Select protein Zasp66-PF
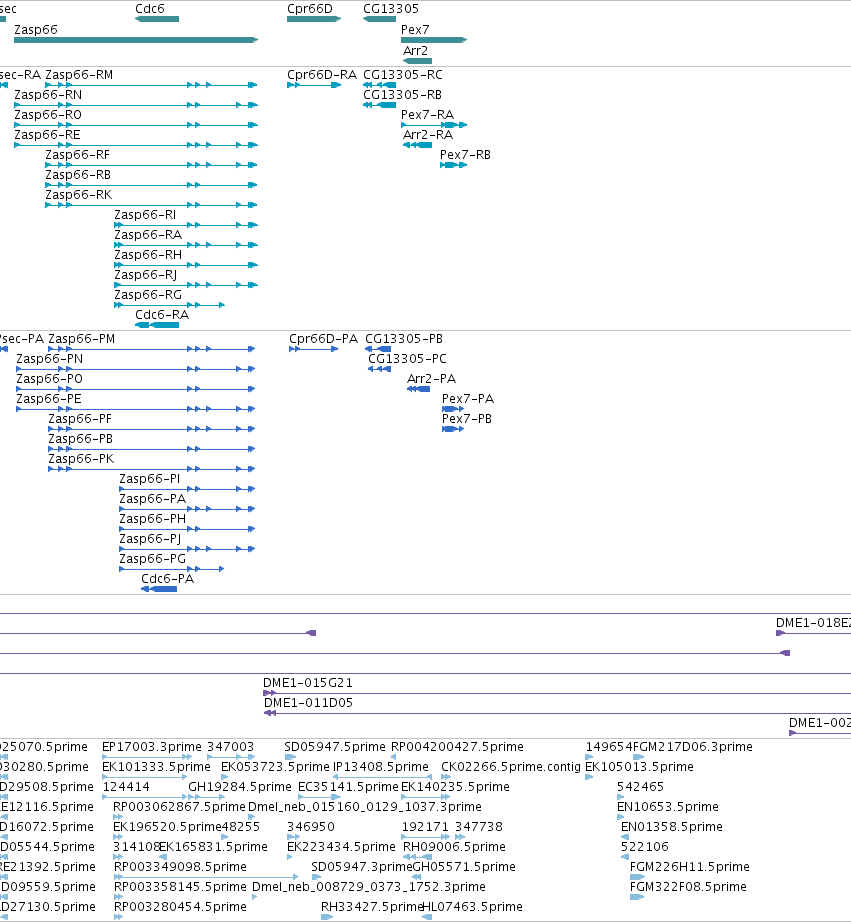The height and width of the screenshot is (922, 851). [x=152, y=429]
